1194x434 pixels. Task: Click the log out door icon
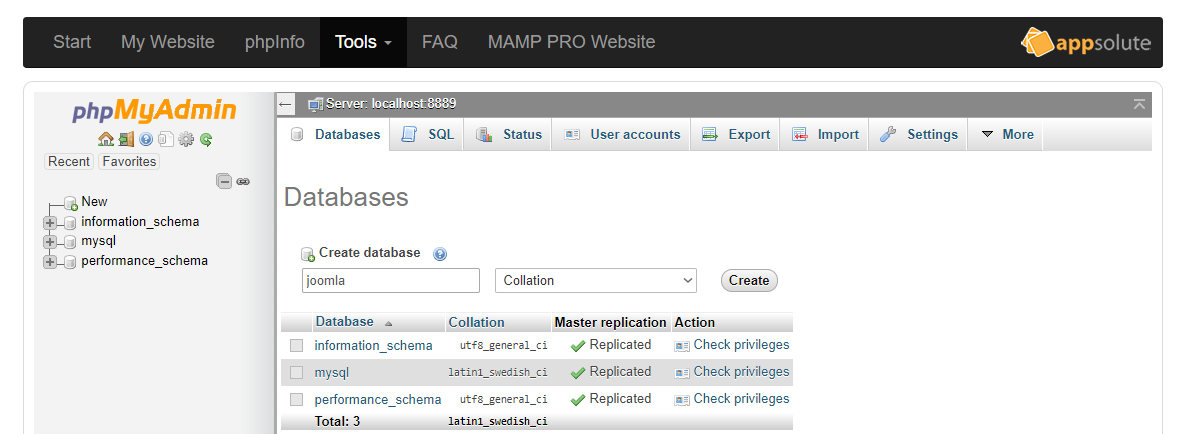coord(126,139)
